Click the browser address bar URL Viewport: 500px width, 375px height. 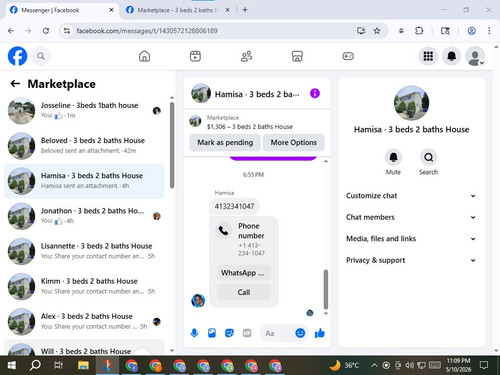pyautogui.click(x=147, y=31)
